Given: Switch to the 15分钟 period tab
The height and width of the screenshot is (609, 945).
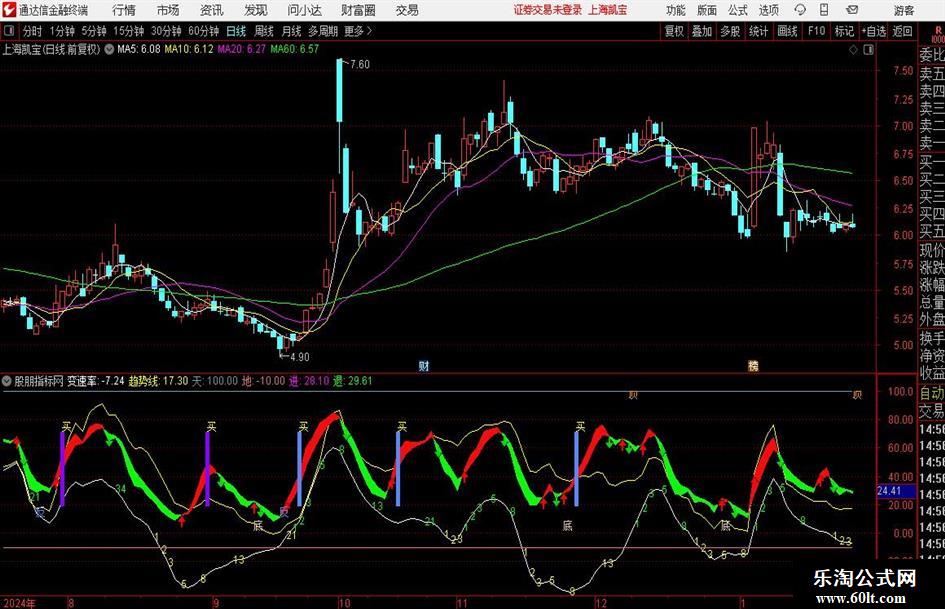Looking at the screenshot, I should coord(129,31).
